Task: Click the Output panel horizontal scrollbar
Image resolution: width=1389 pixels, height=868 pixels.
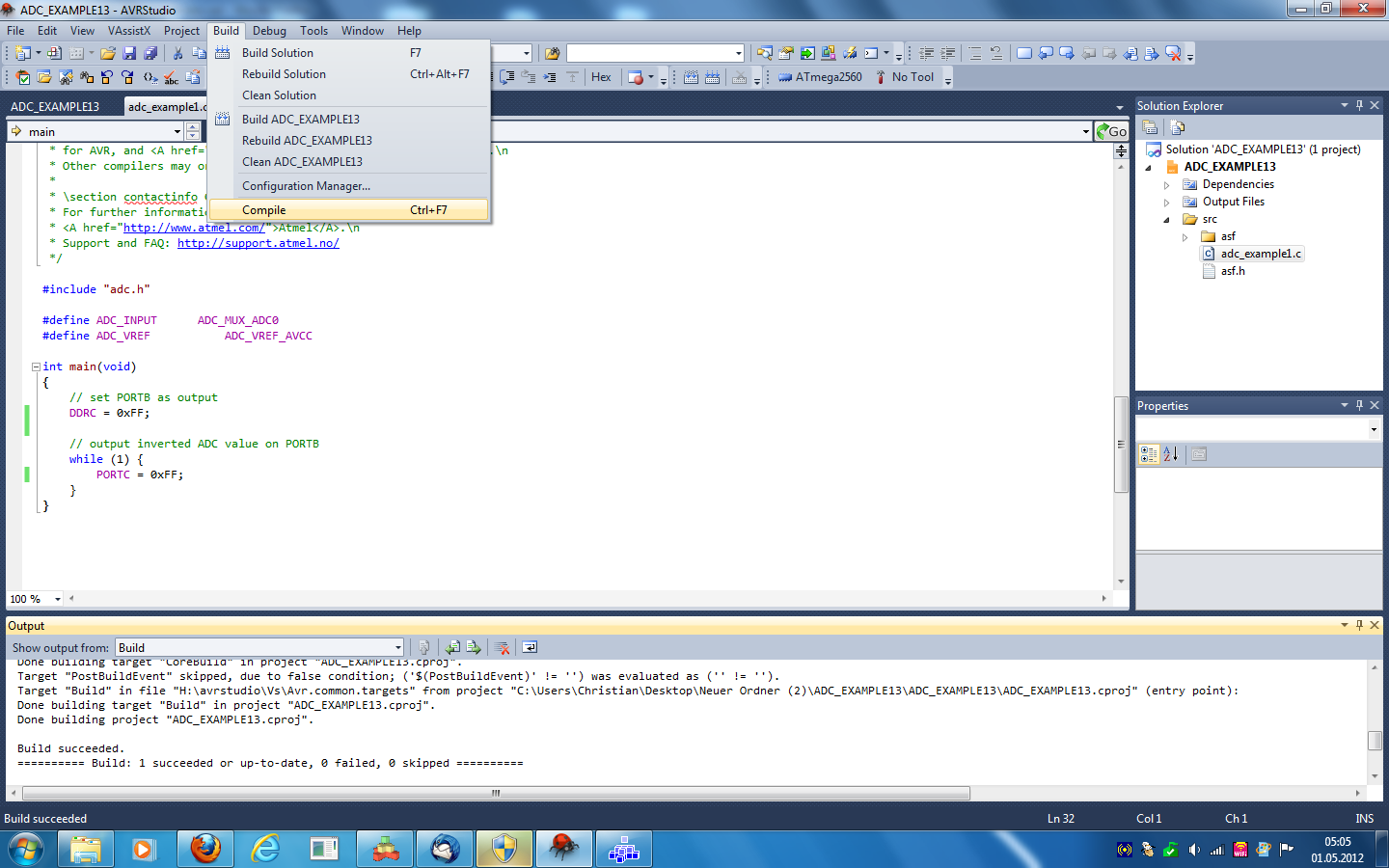Action: (x=496, y=794)
